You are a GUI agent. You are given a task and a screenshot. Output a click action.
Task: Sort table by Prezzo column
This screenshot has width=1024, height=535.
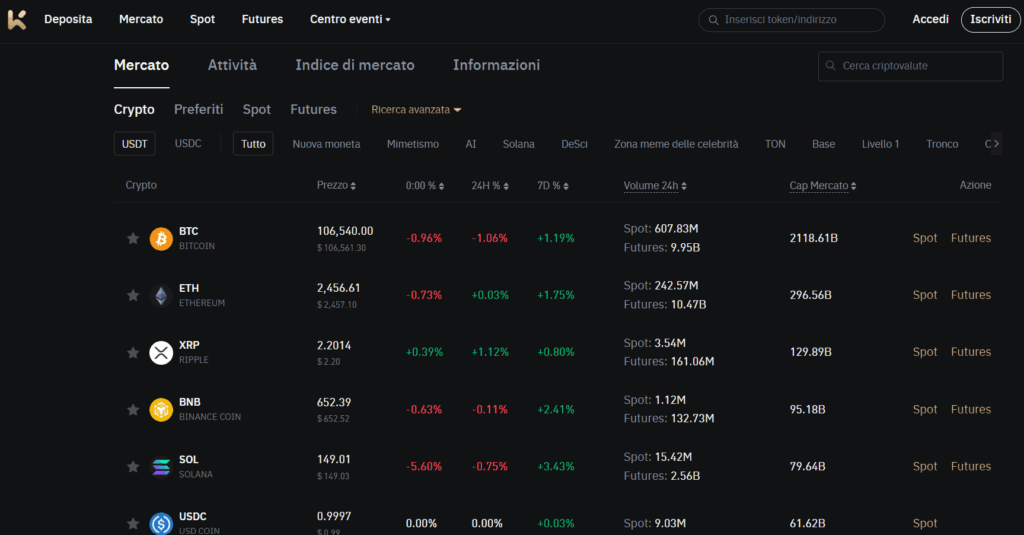336,186
